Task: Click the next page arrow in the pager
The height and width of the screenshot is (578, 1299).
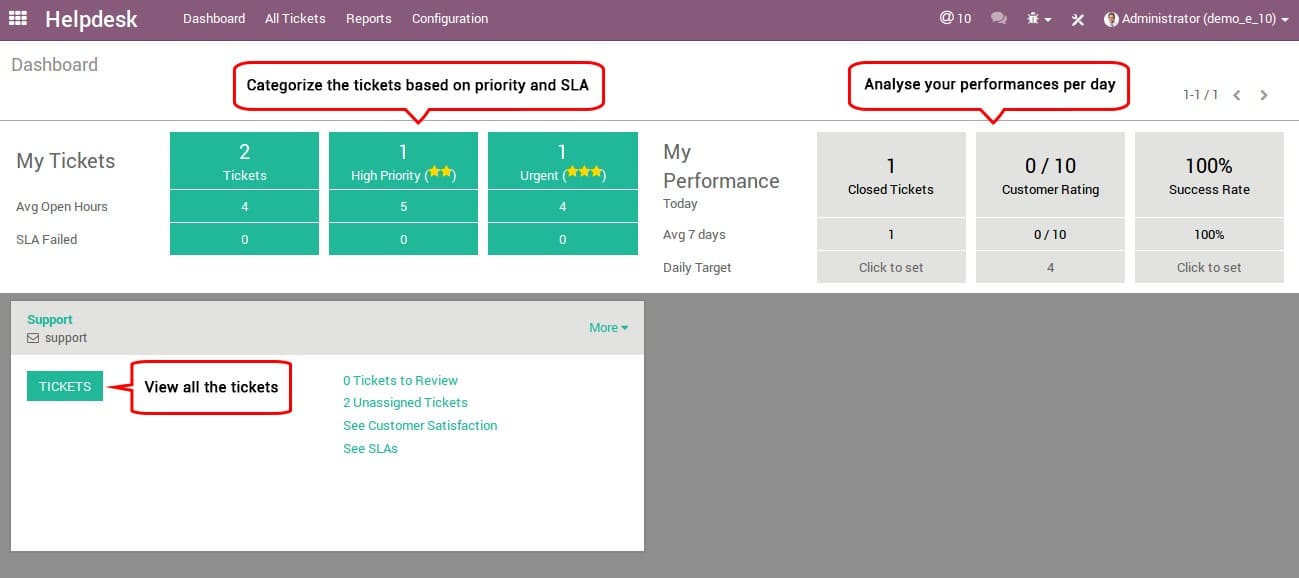Action: 1263,95
